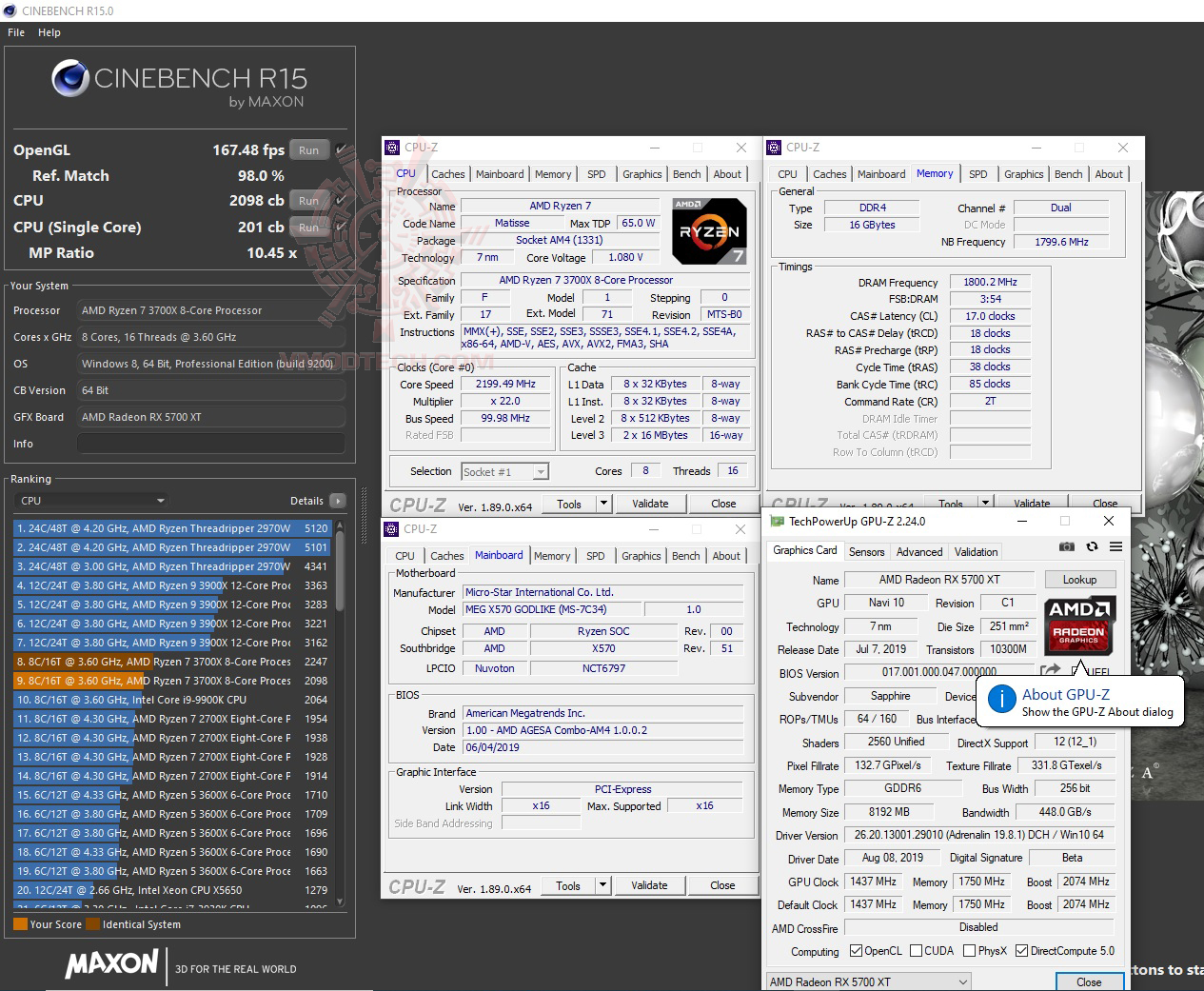The image size is (1204, 991).
Task: Click the Ryzen 7 logo in CPU-Z
Action: (709, 230)
